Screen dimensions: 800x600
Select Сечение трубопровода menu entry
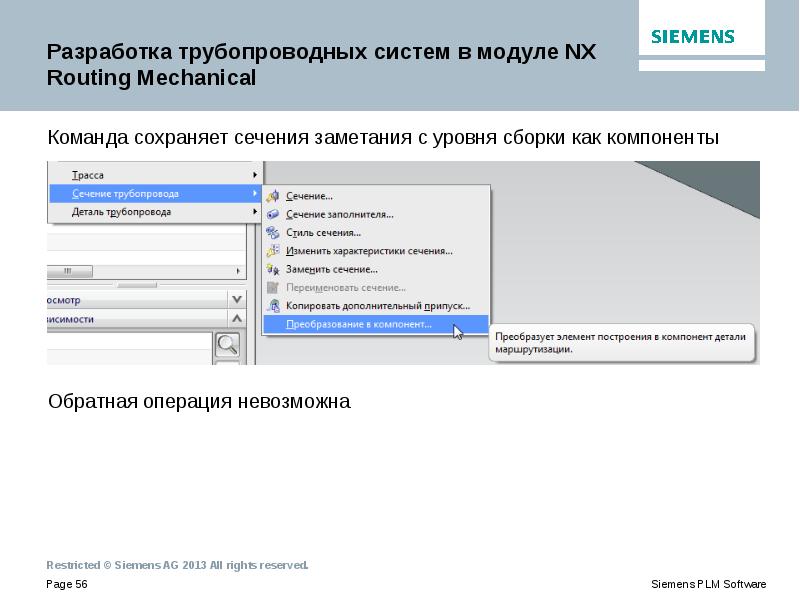[155, 193]
